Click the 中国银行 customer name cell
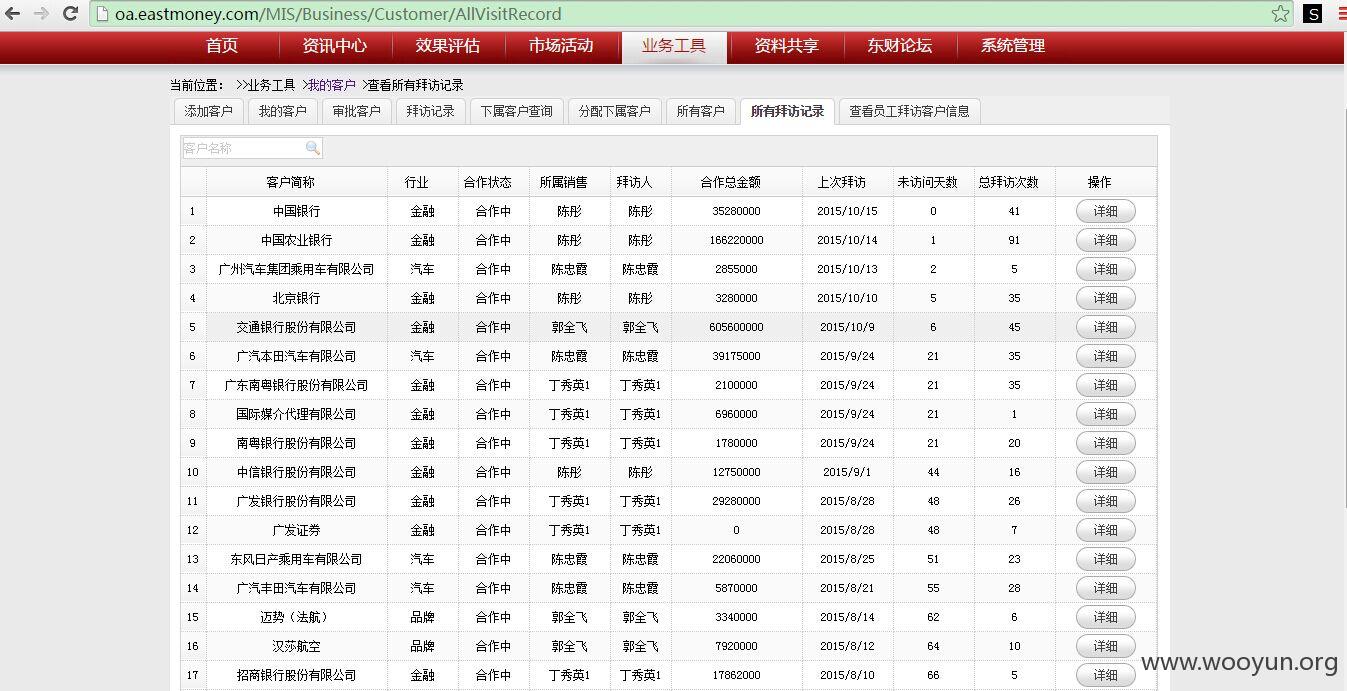The height and width of the screenshot is (691, 1347). [x=297, y=211]
